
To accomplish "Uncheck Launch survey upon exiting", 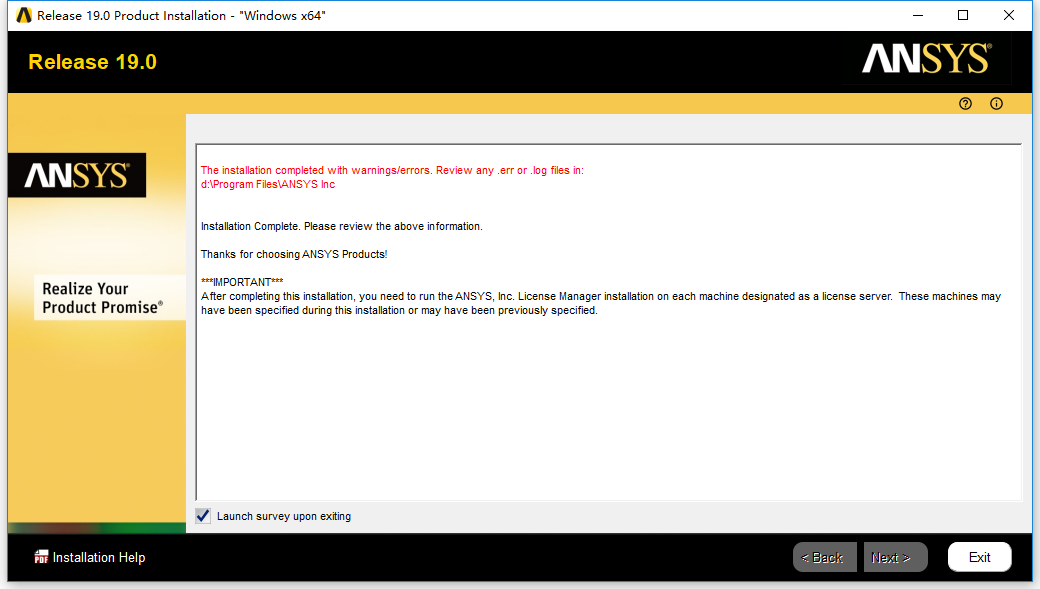I will point(203,516).
